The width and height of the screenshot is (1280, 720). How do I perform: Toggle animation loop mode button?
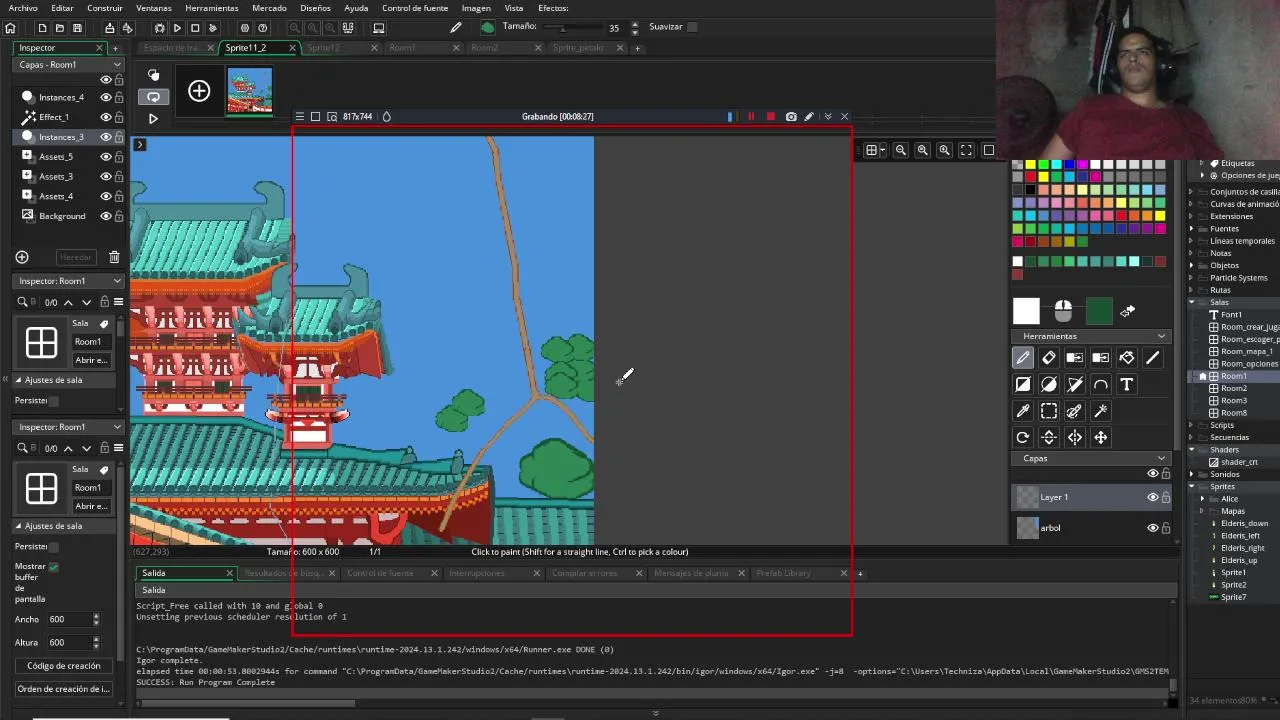(x=153, y=97)
